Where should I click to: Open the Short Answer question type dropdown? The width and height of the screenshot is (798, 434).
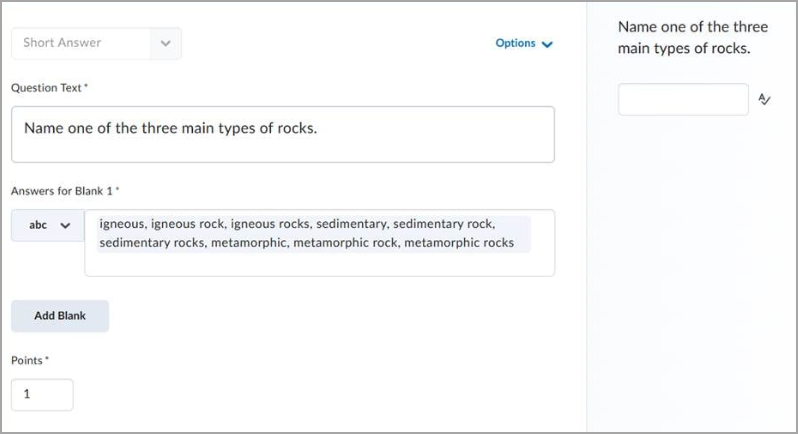pyautogui.click(x=96, y=43)
